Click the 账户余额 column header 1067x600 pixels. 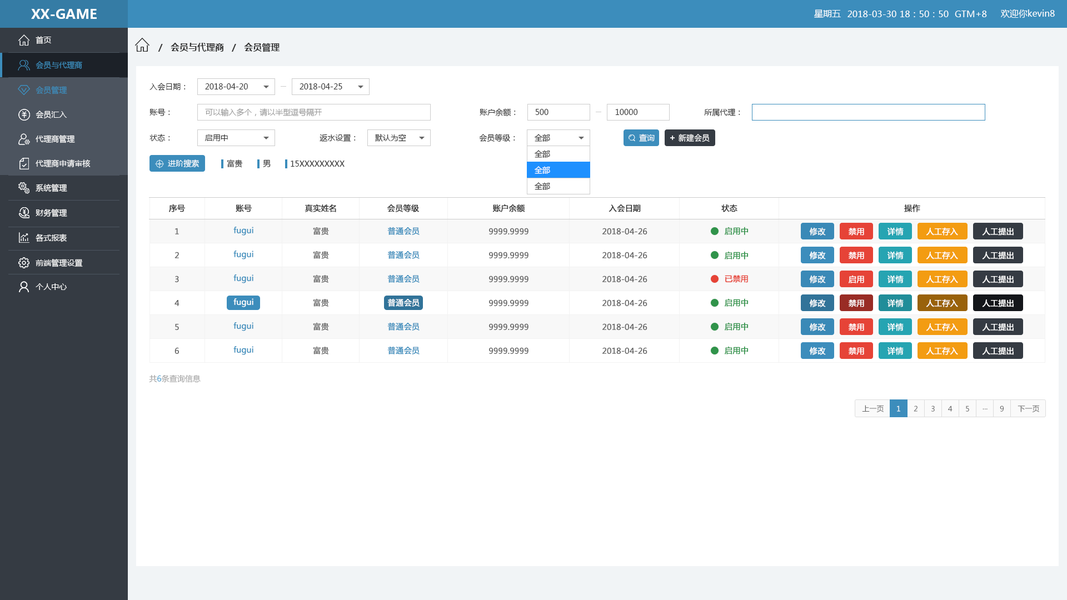[x=508, y=208]
